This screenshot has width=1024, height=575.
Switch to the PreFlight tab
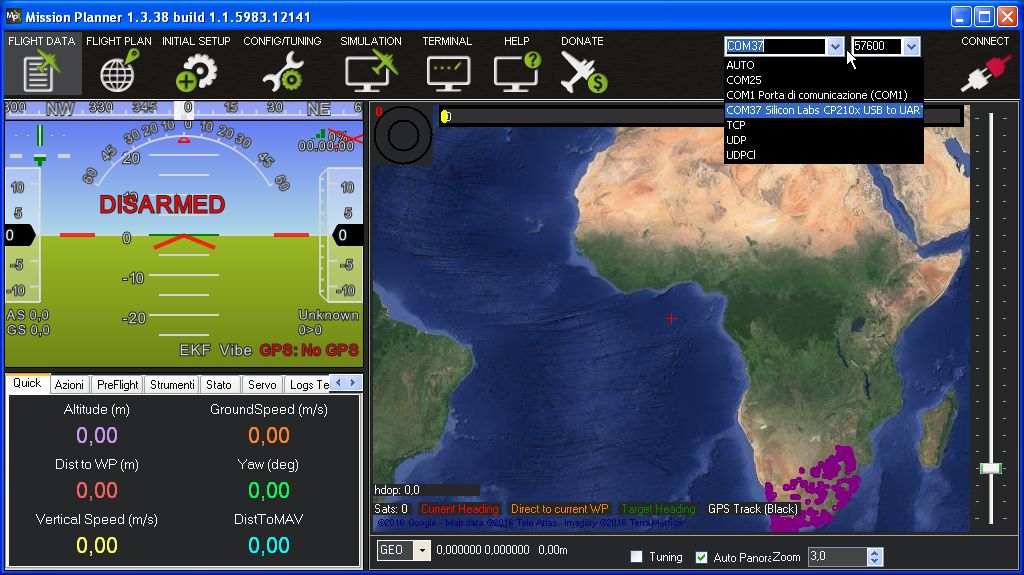click(x=118, y=385)
